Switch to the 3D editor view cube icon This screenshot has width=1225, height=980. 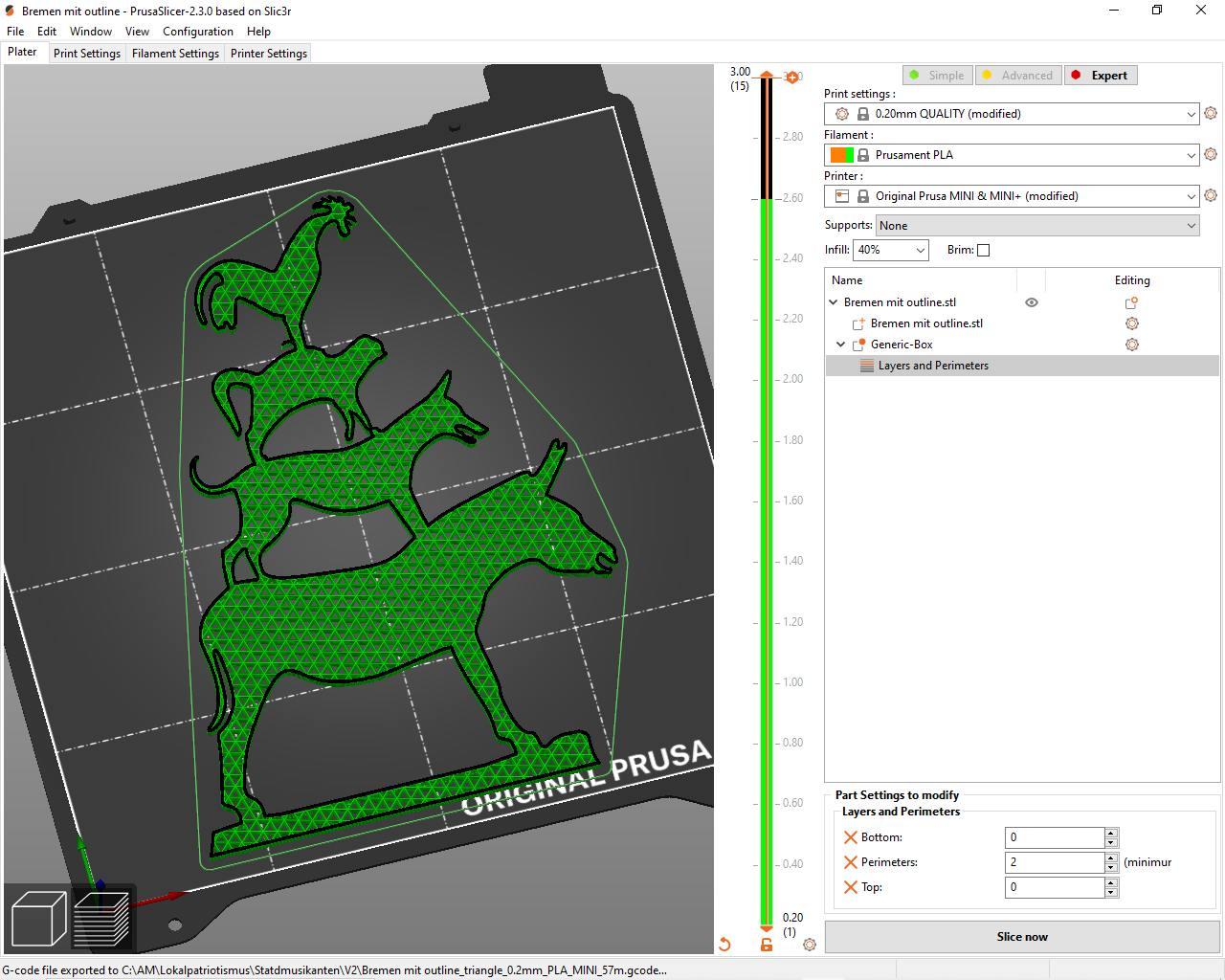[x=38, y=918]
